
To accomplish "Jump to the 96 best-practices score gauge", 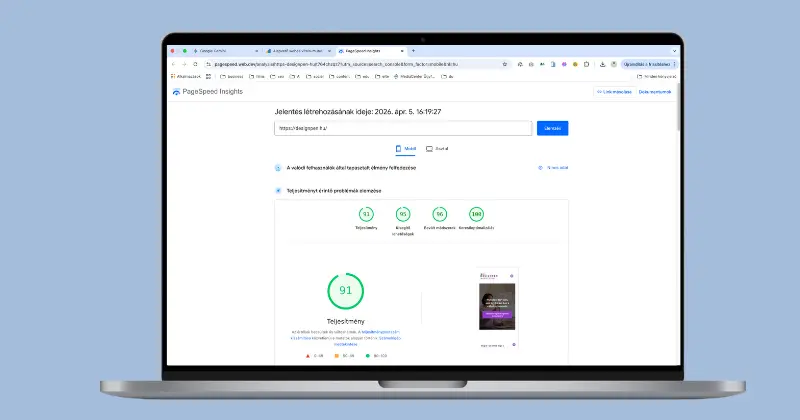I will (440, 214).
